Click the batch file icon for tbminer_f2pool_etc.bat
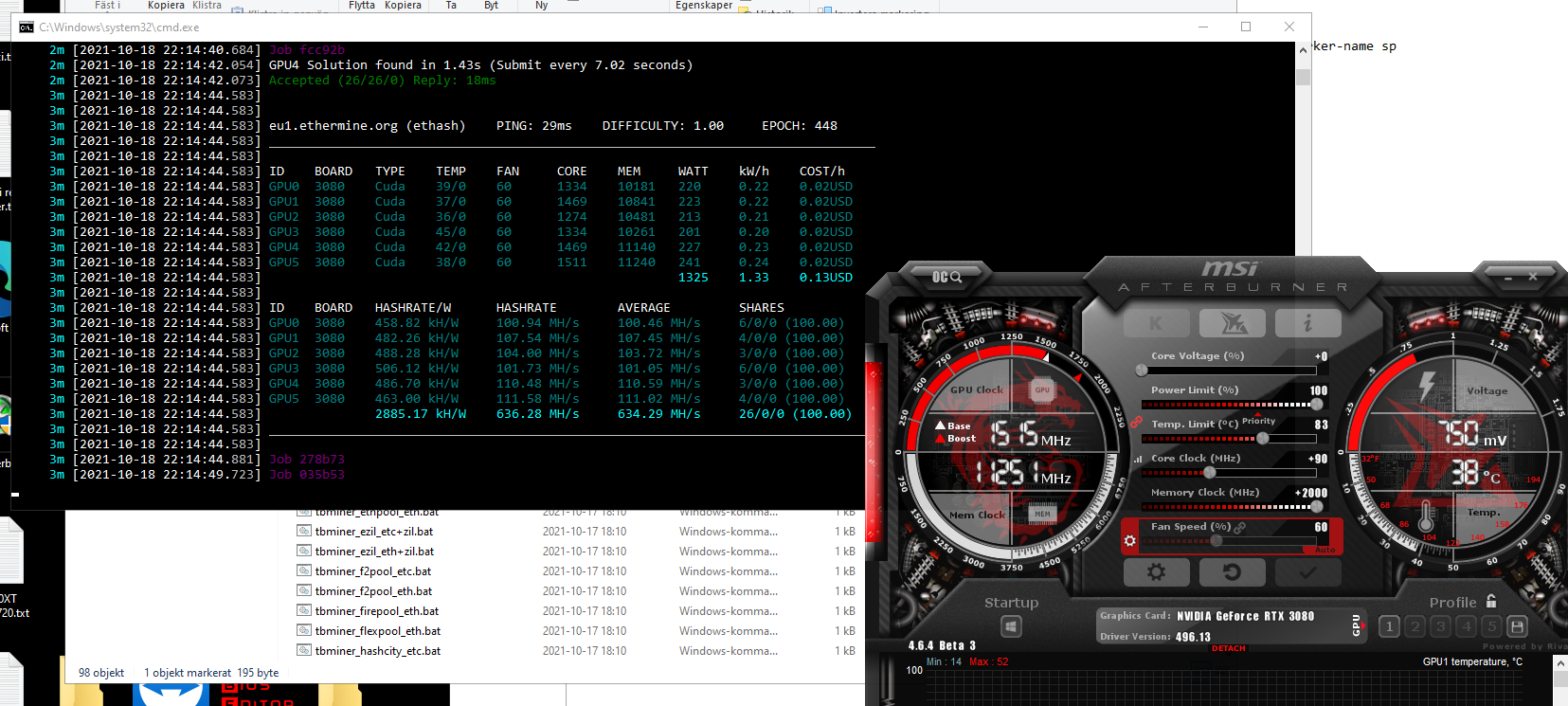Viewport: 1568px width, 706px height. (x=304, y=570)
